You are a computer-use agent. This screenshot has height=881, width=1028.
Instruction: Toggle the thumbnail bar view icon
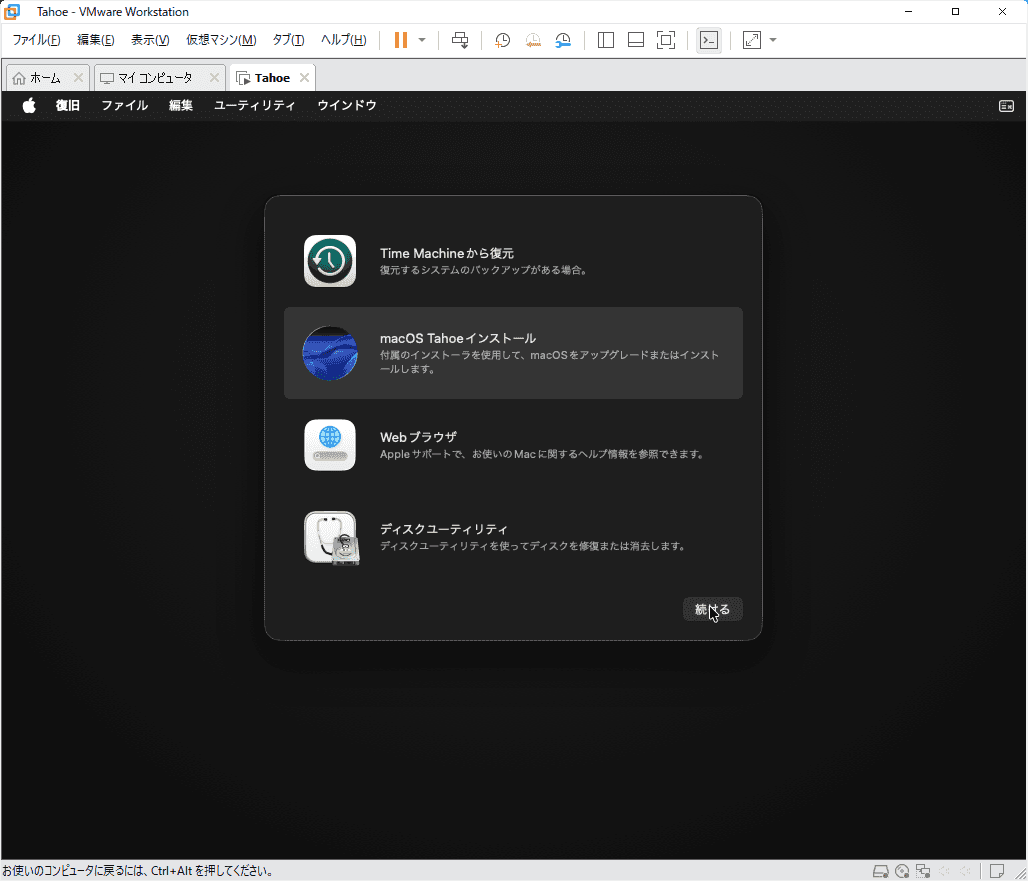pyautogui.click(x=636, y=40)
